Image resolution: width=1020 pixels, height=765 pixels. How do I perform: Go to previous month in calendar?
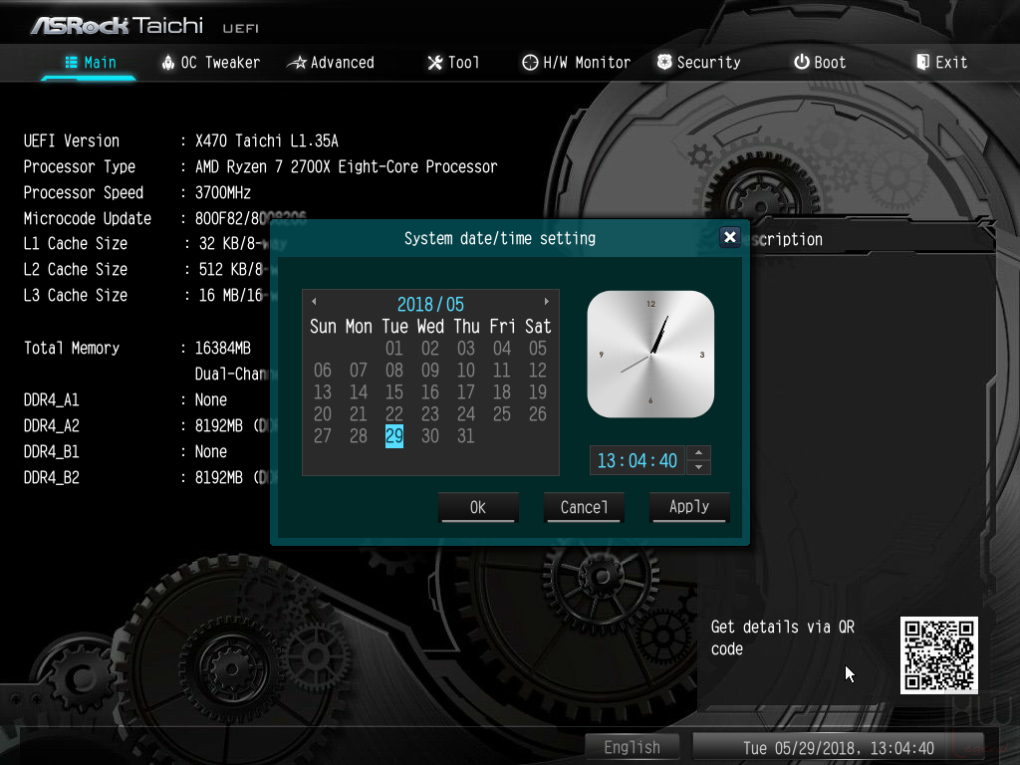pos(314,301)
